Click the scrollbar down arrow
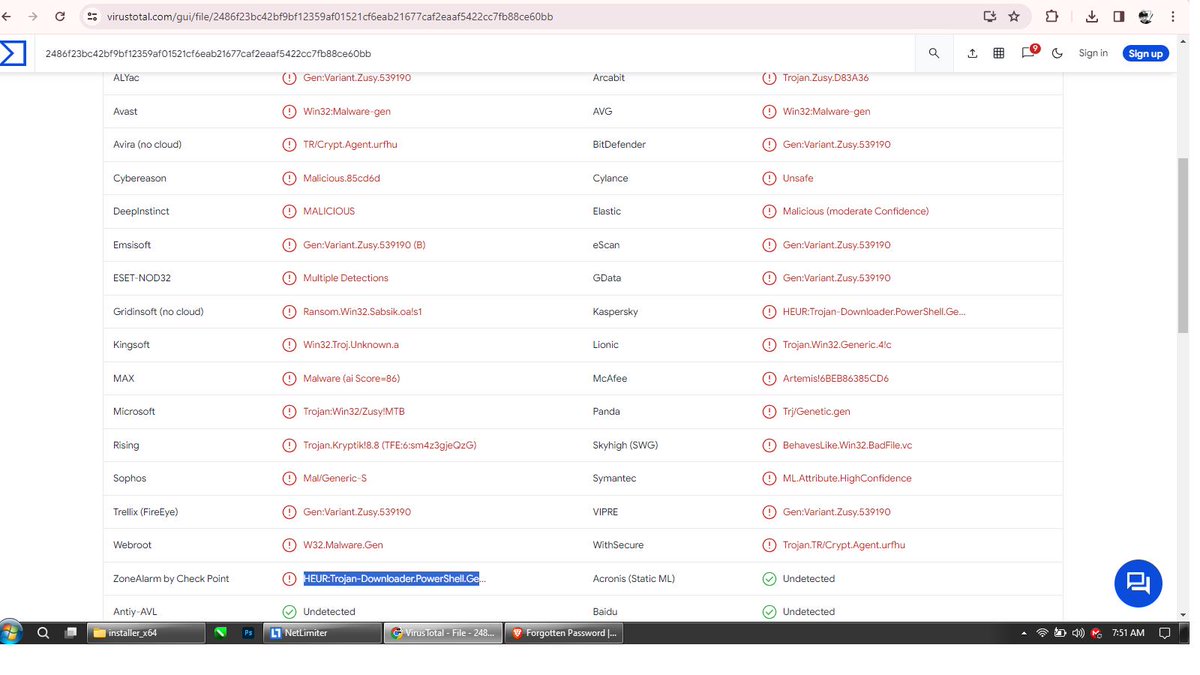Image resolution: width=1200 pixels, height=675 pixels. tap(1184, 613)
